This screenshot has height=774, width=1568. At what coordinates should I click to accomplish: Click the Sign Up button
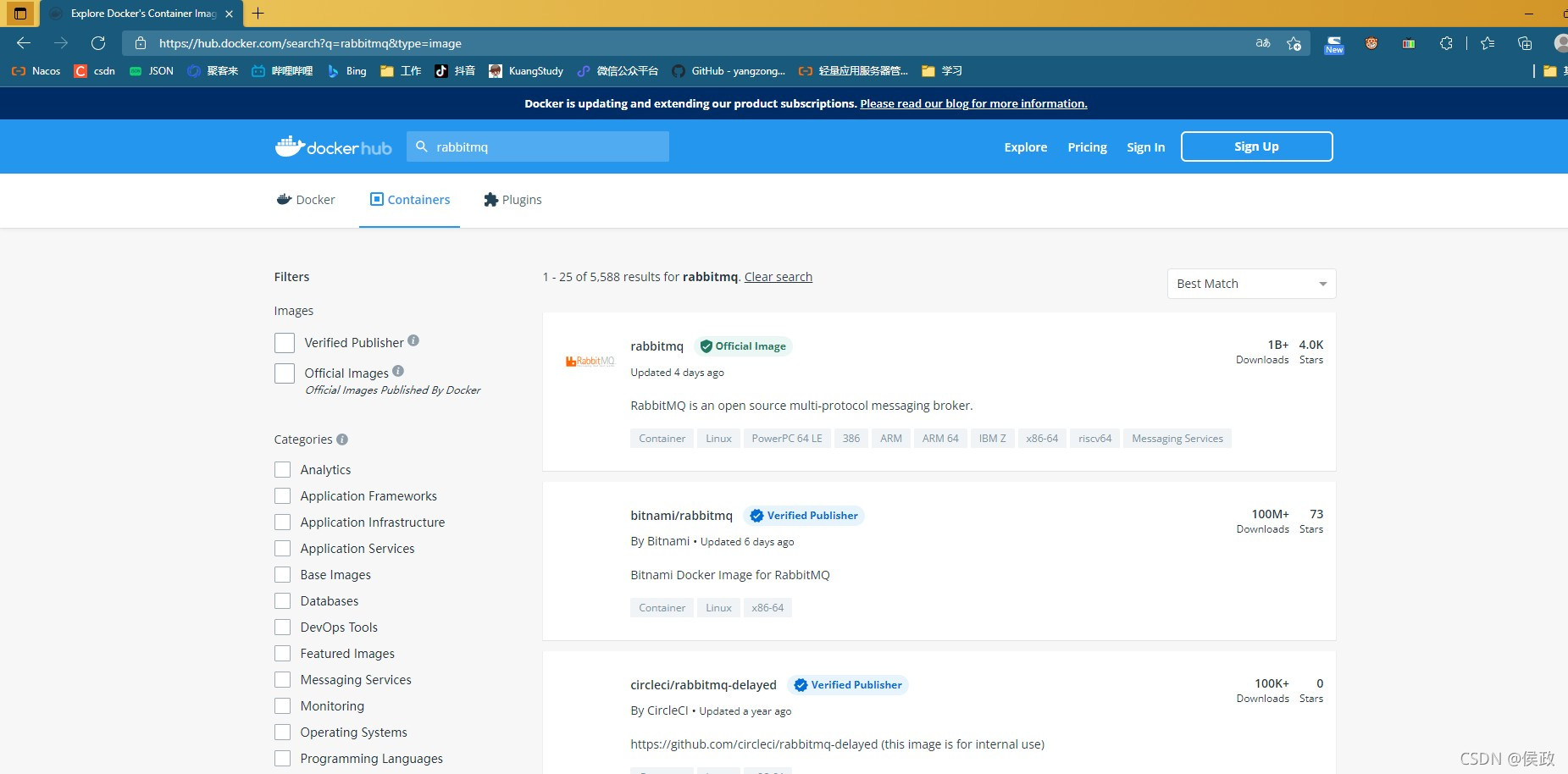tap(1256, 147)
